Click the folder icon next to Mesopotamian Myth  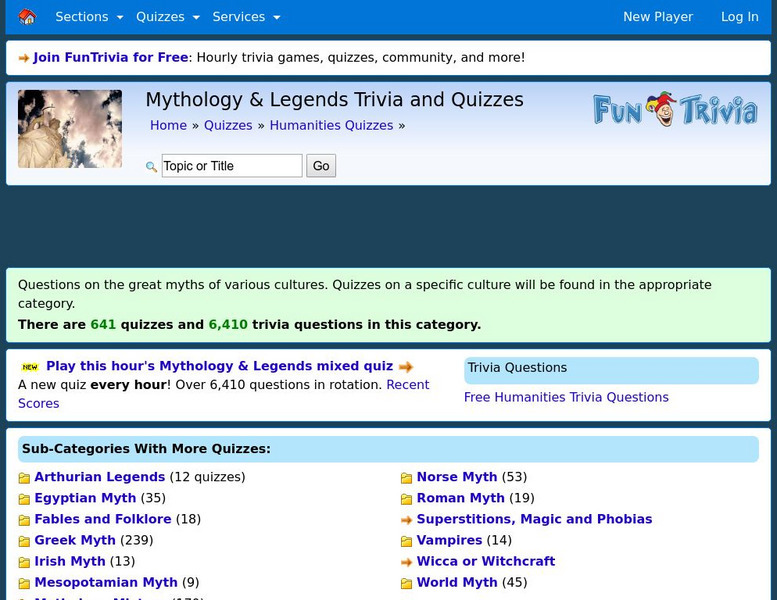(x=24, y=584)
